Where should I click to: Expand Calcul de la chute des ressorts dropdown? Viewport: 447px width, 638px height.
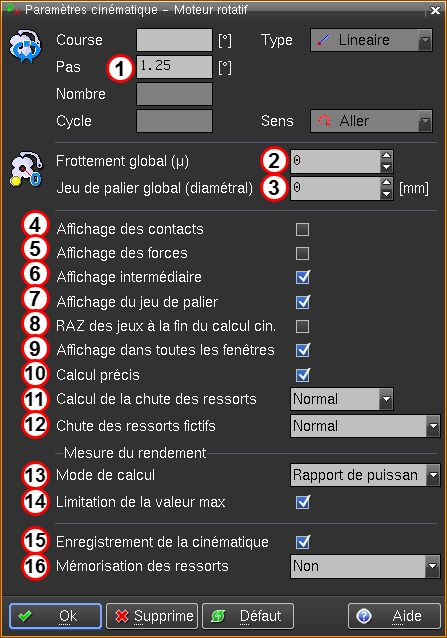[342, 399]
